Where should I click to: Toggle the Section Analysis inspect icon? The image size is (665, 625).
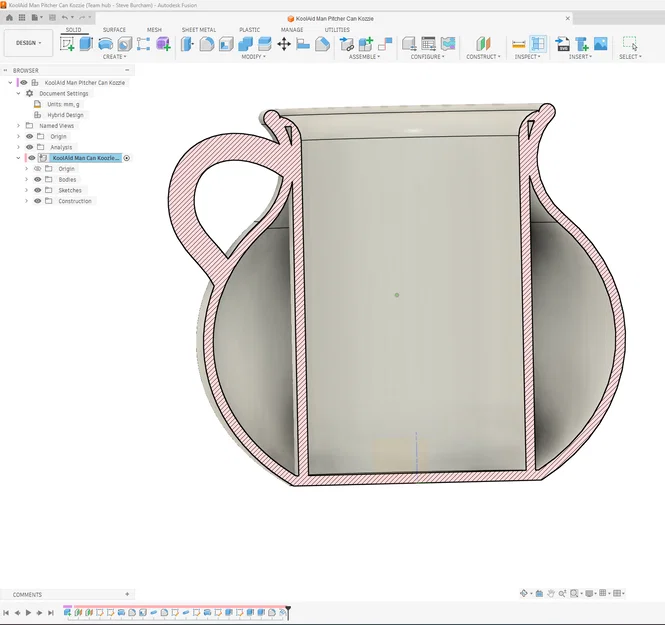coord(538,44)
